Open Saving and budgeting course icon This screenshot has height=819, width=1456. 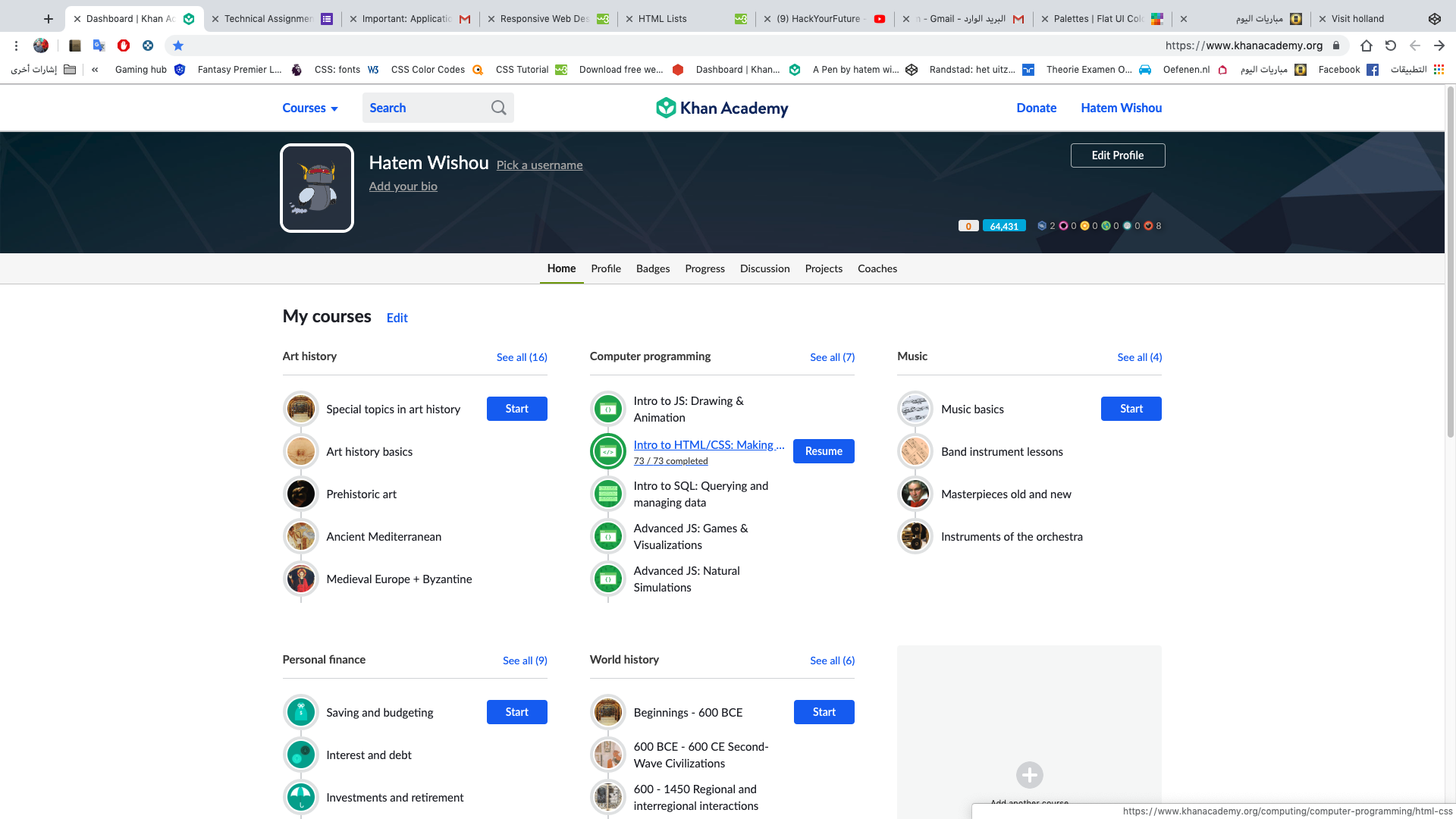coord(301,712)
